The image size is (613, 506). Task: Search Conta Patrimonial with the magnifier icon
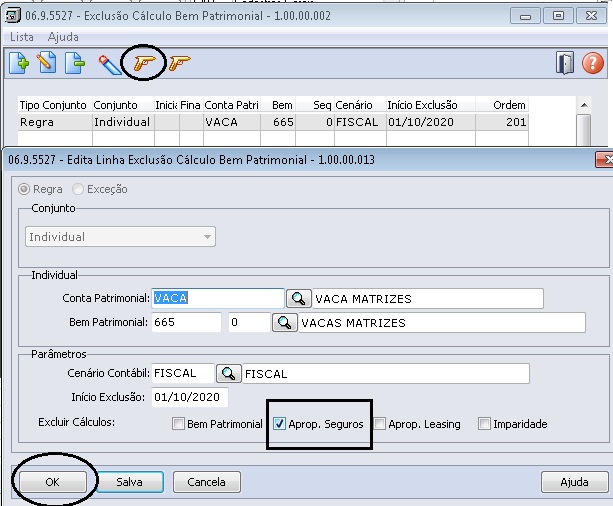tap(299, 299)
